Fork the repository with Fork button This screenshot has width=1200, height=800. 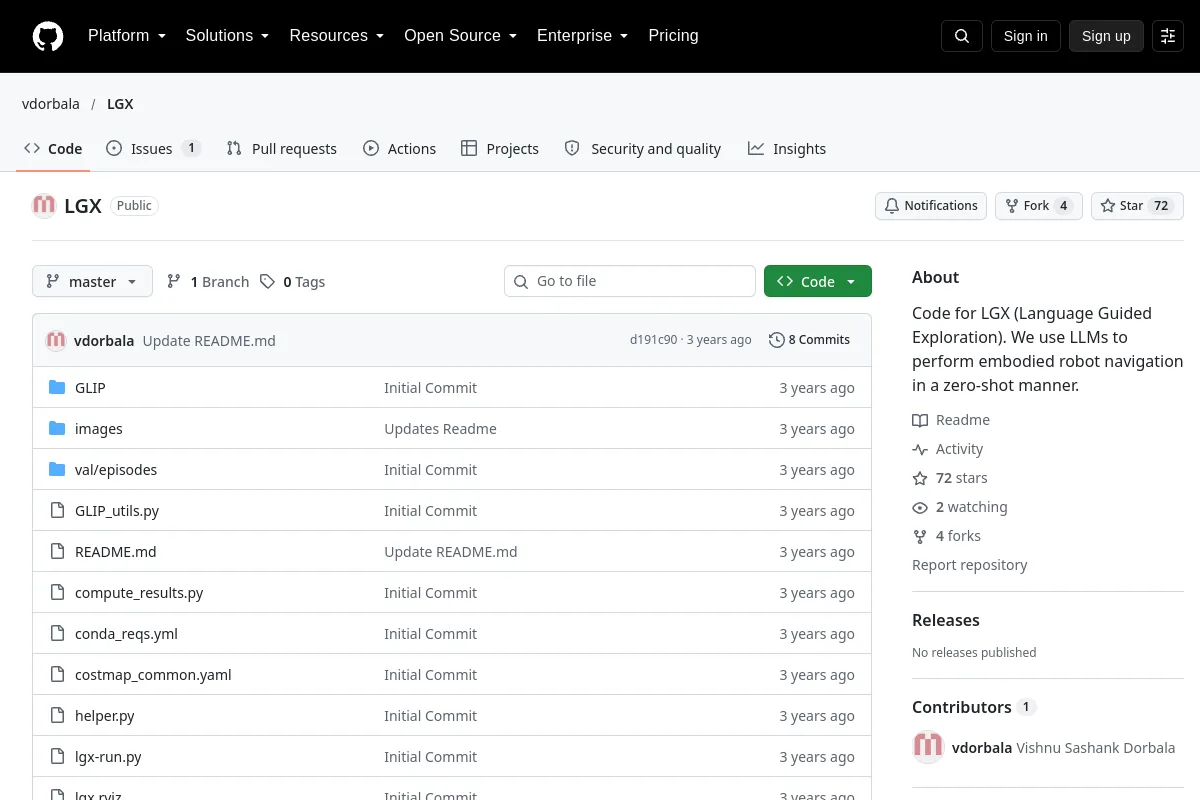(1038, 206)
